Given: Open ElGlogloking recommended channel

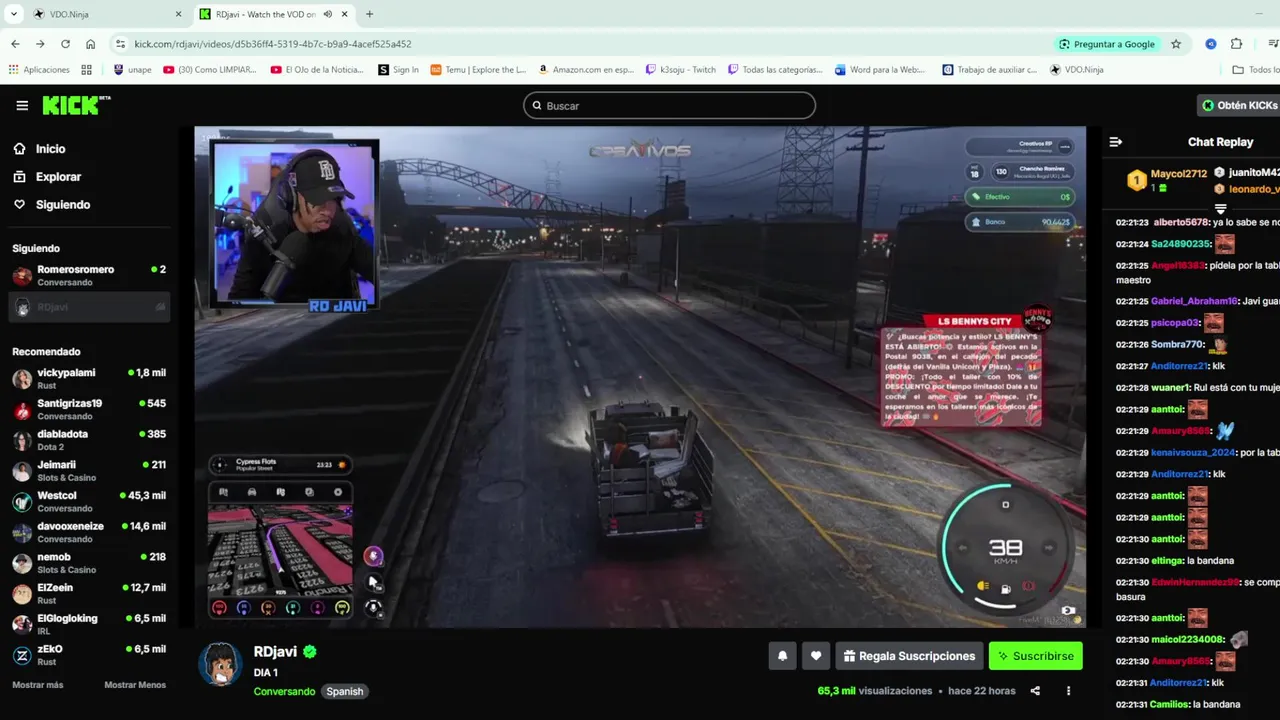Looking at the screenshot, I should pos(88,624).
